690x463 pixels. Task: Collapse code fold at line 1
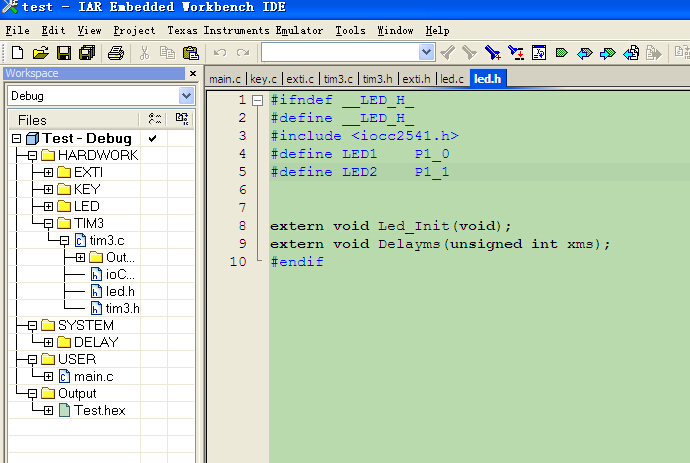[x=257, y=101]
